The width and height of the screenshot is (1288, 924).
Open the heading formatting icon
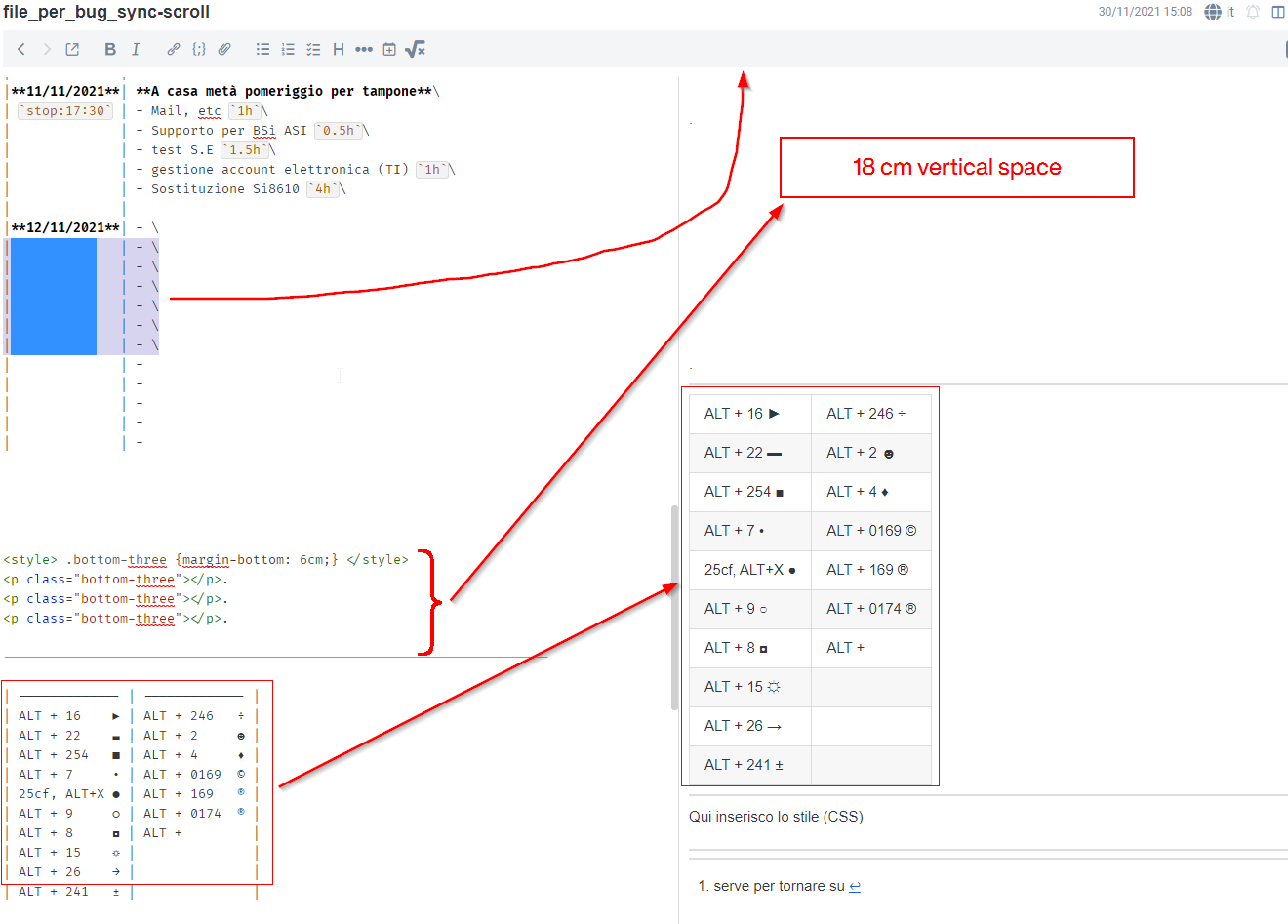coord(338,48)
